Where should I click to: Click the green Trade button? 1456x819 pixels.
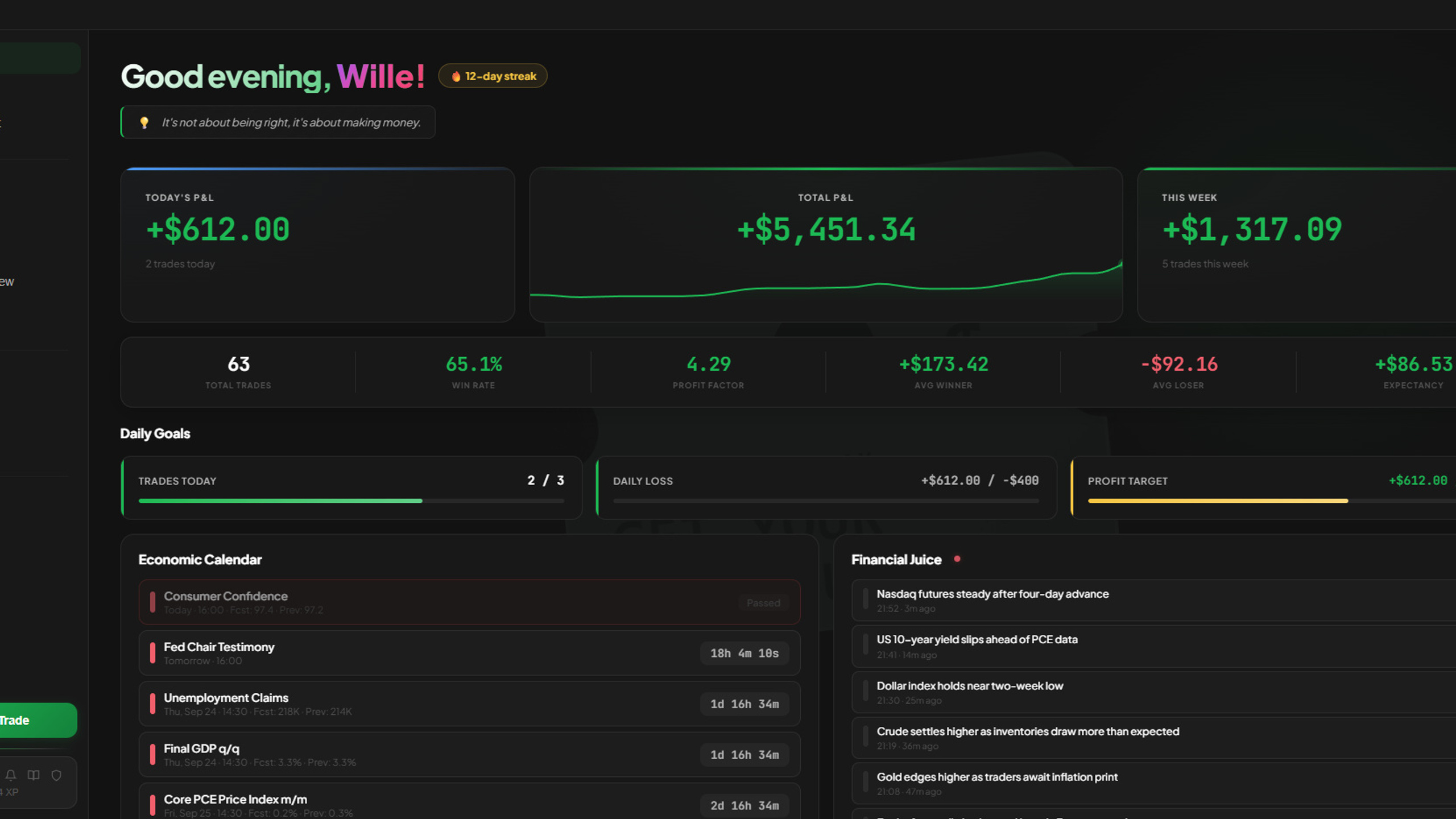click(38, 720)
